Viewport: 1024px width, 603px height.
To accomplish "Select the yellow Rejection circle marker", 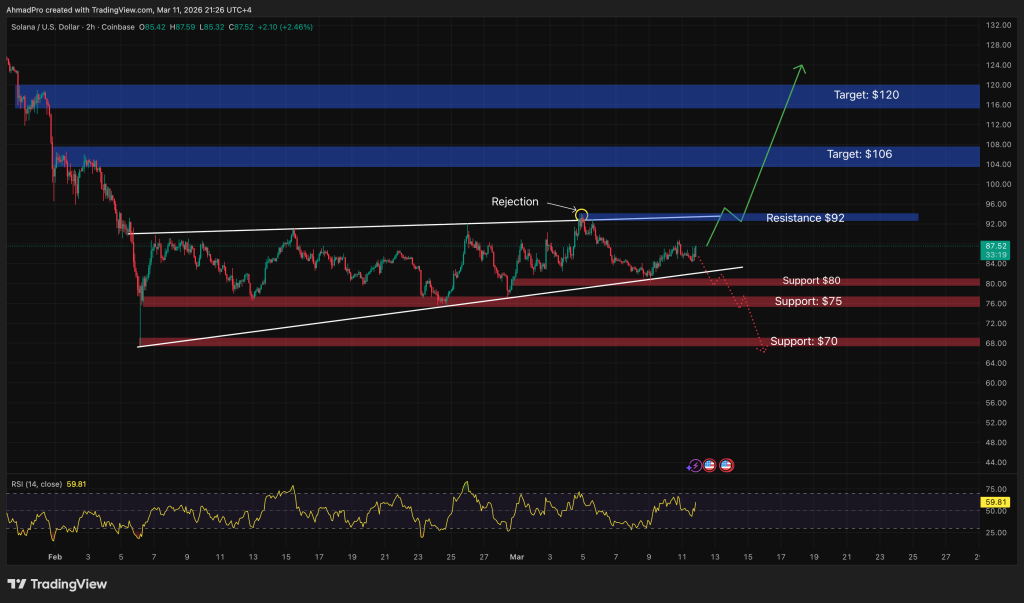I will point(582,214).
